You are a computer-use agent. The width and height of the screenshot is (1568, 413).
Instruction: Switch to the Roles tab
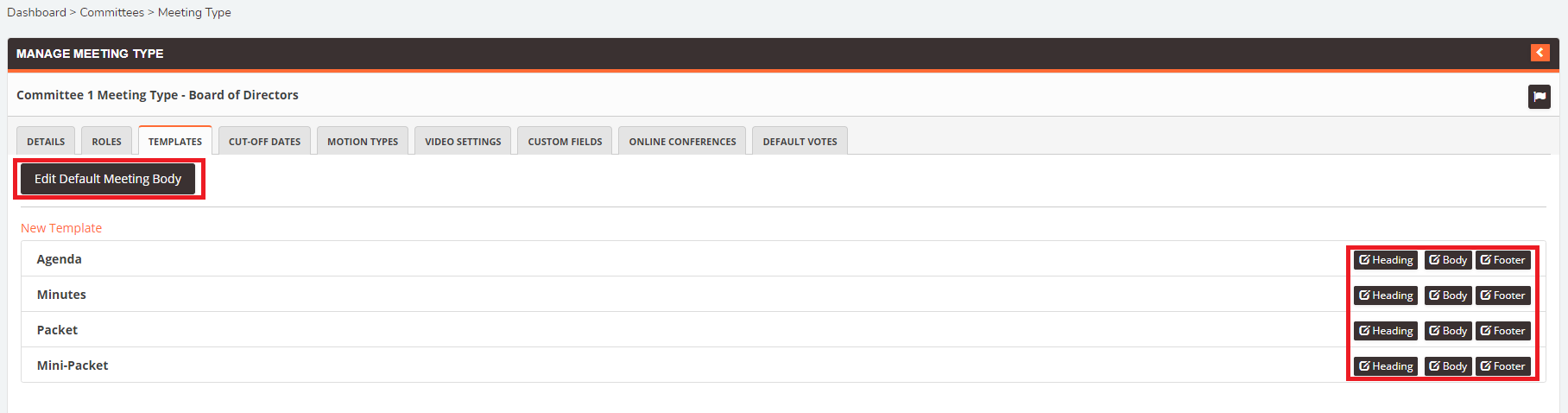[x=107, y=142]
